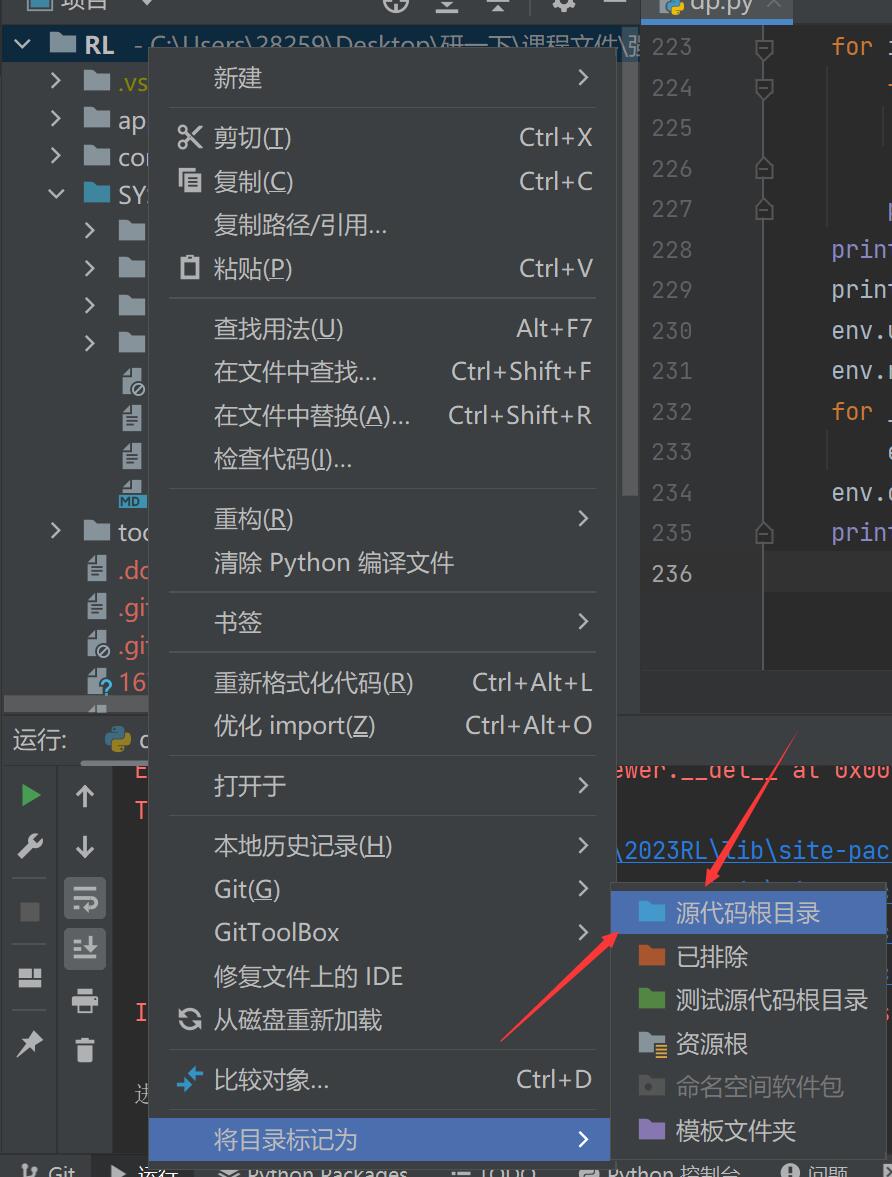
Task: Select file in project with locate icon
Action: 395,6
